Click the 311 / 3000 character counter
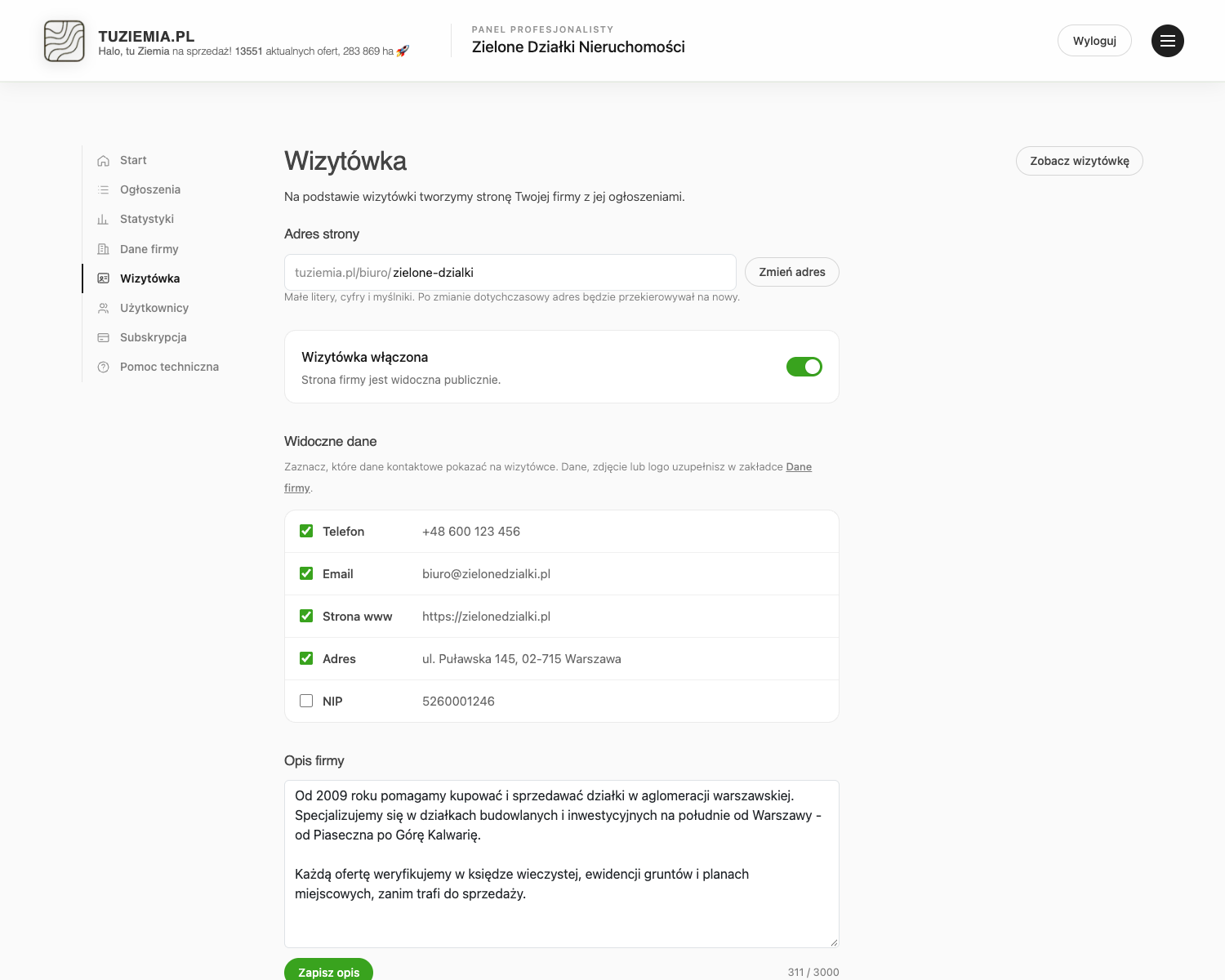 tap(813, 972)
